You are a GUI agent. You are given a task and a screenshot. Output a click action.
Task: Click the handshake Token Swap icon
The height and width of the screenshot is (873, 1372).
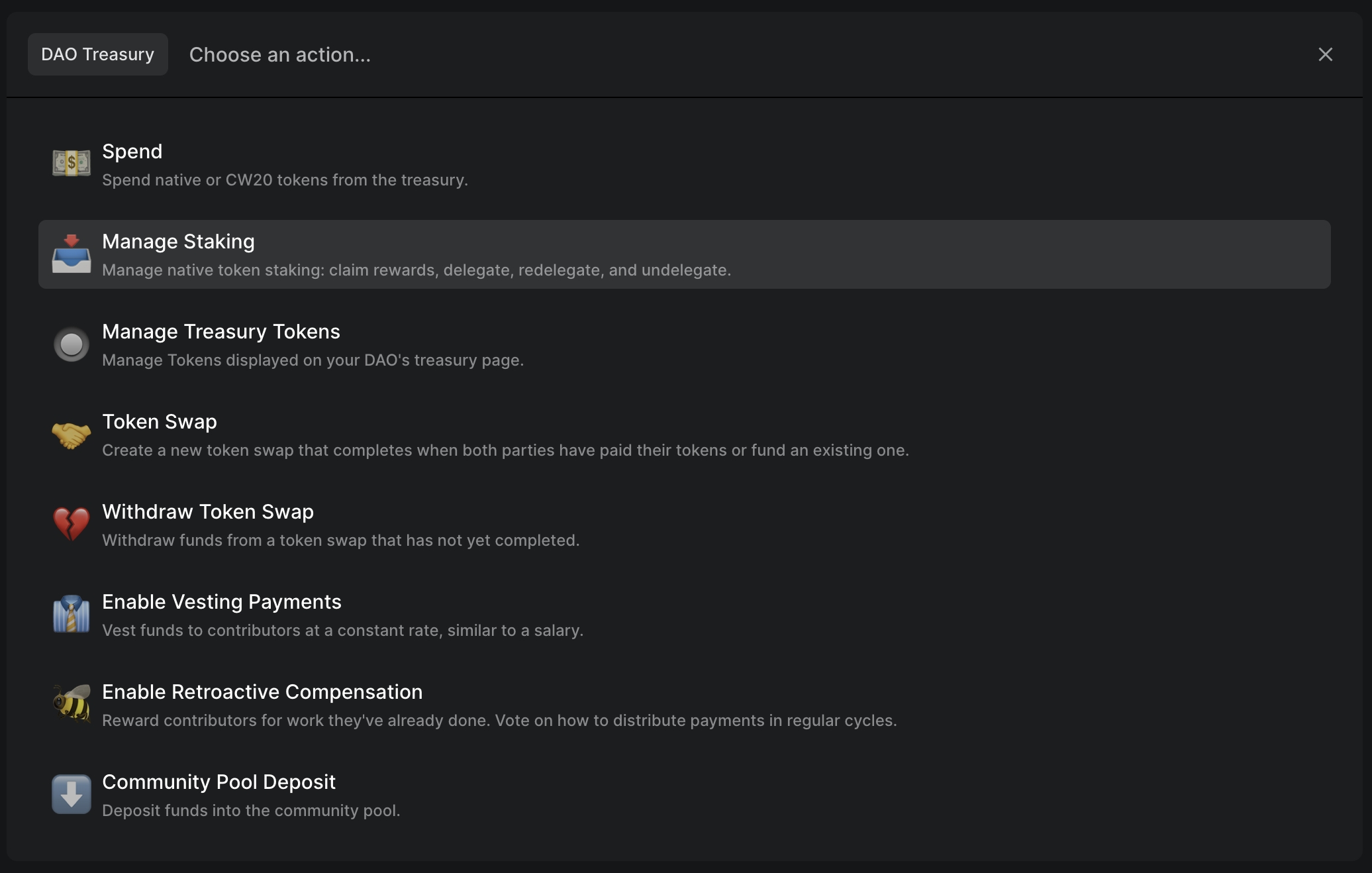point(72,435)
